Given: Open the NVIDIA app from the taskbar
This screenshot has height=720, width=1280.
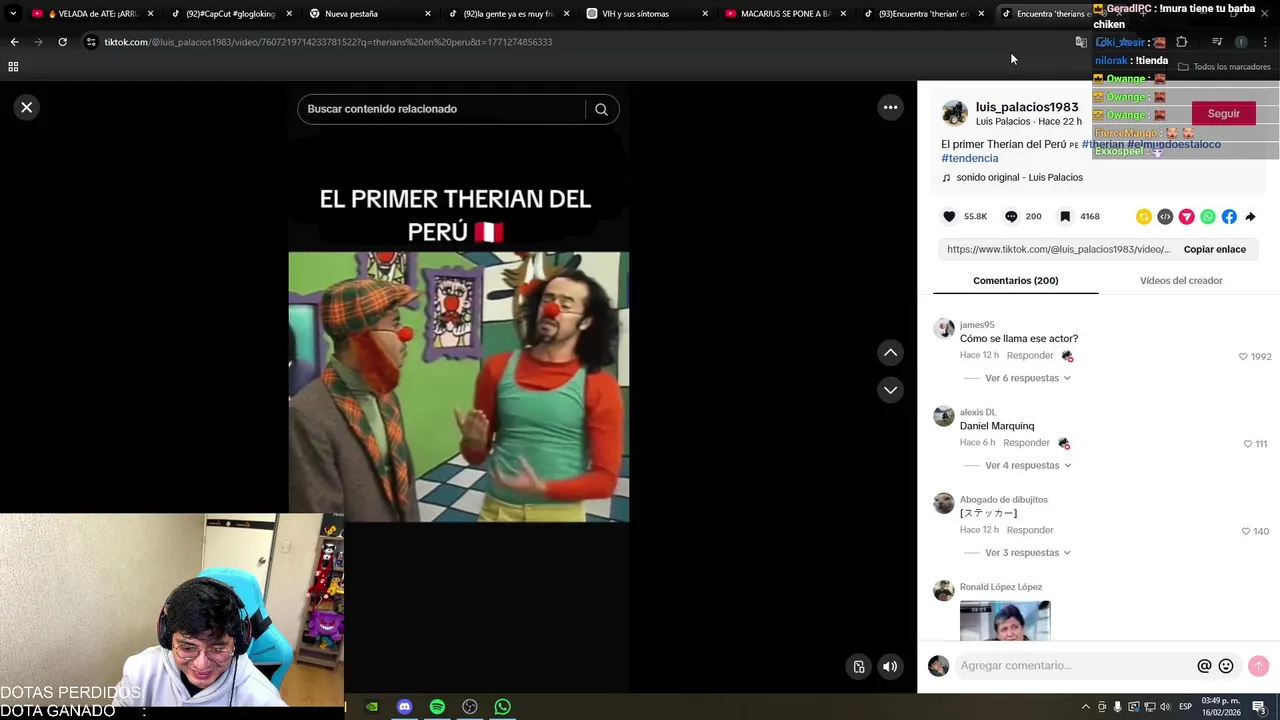Looking at the screenshot, I should [x=372, y=707].
